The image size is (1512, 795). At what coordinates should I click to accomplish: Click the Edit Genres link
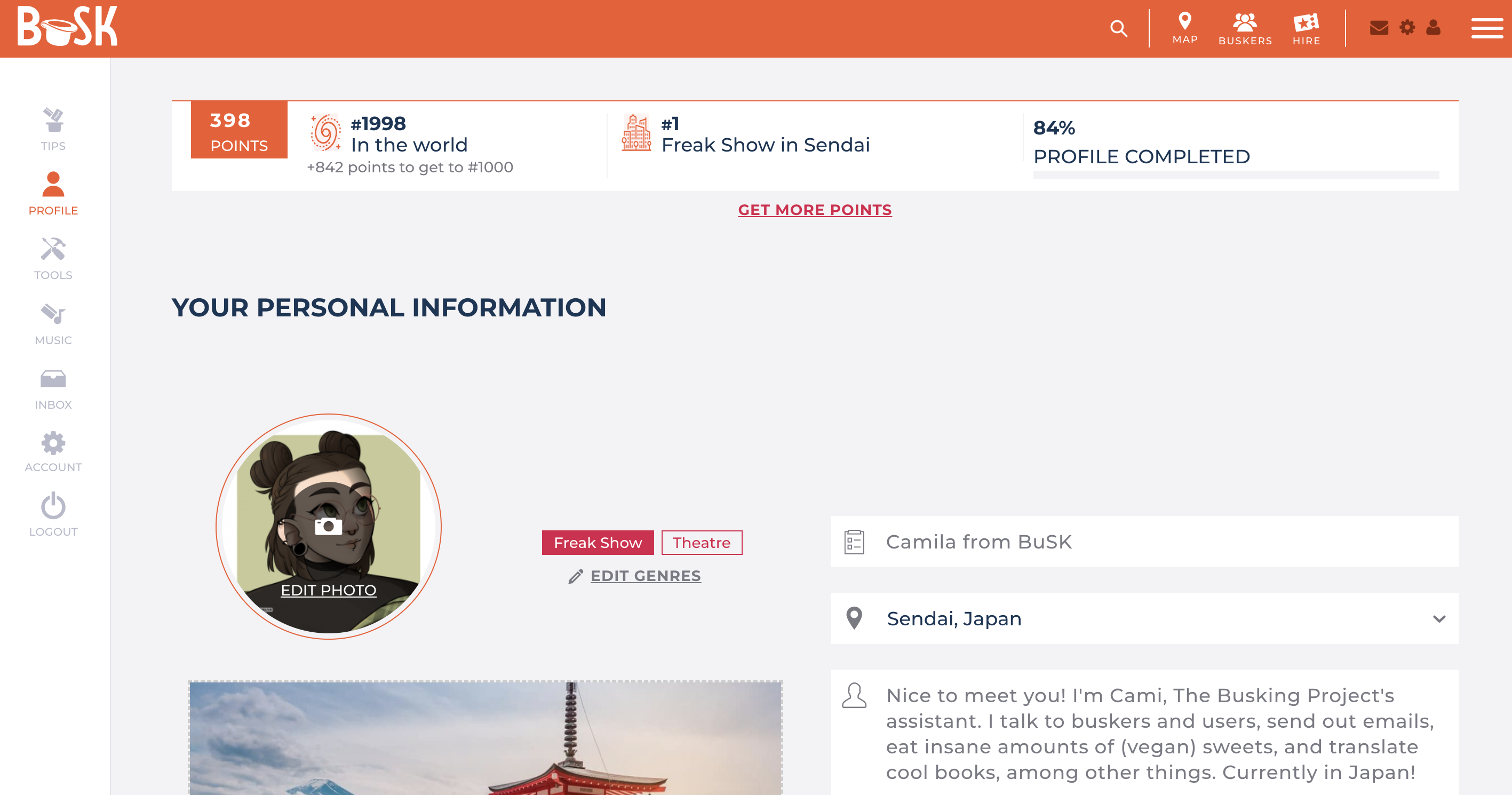[x=645, y=576]
